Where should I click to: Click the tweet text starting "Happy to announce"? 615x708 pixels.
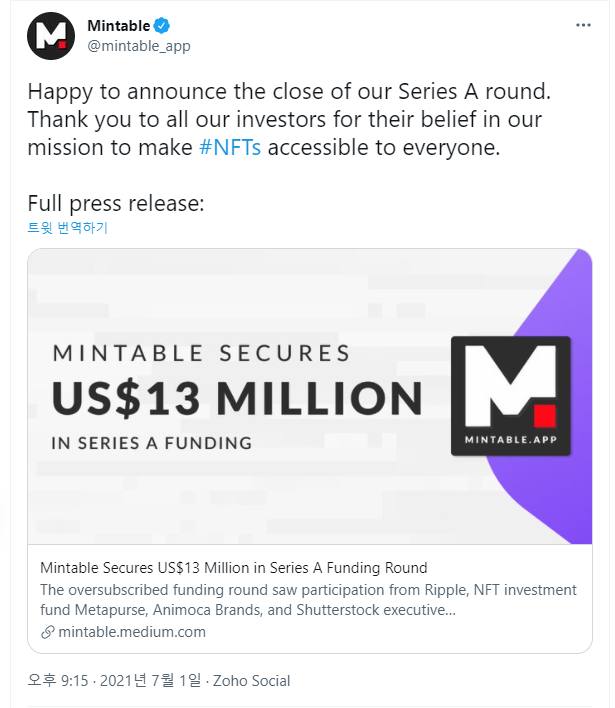290,92
